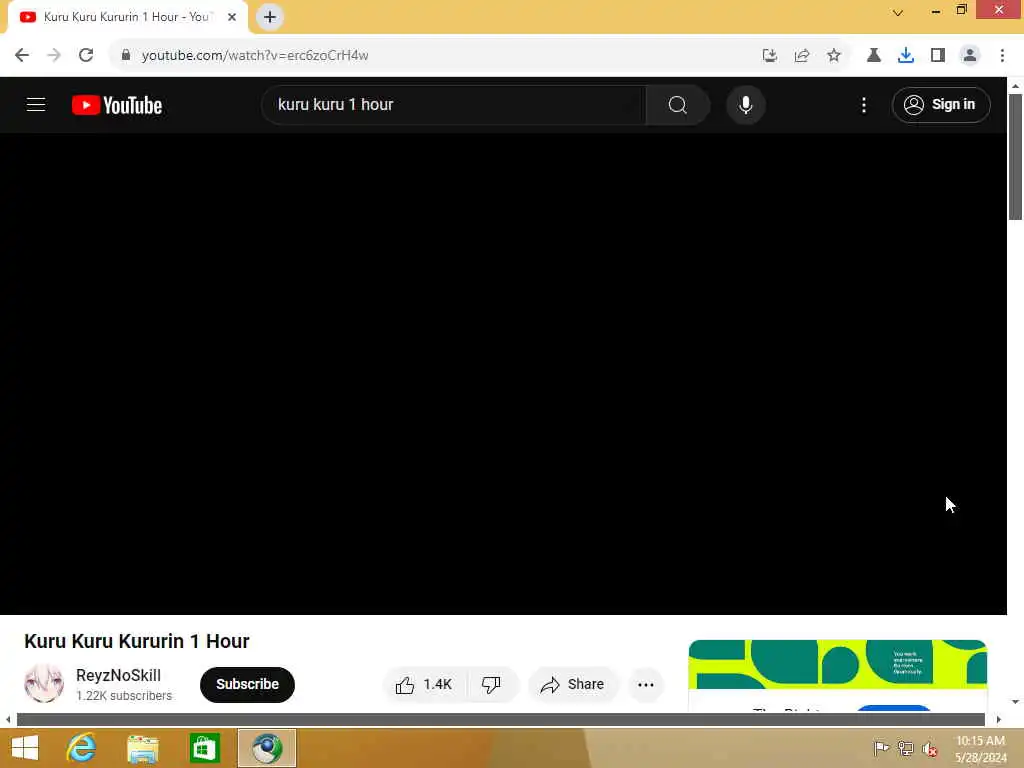Click the horizontal scroll left arrow
Image resolution: width=1024 pixels, height=768 pixels.
[8, 720]
